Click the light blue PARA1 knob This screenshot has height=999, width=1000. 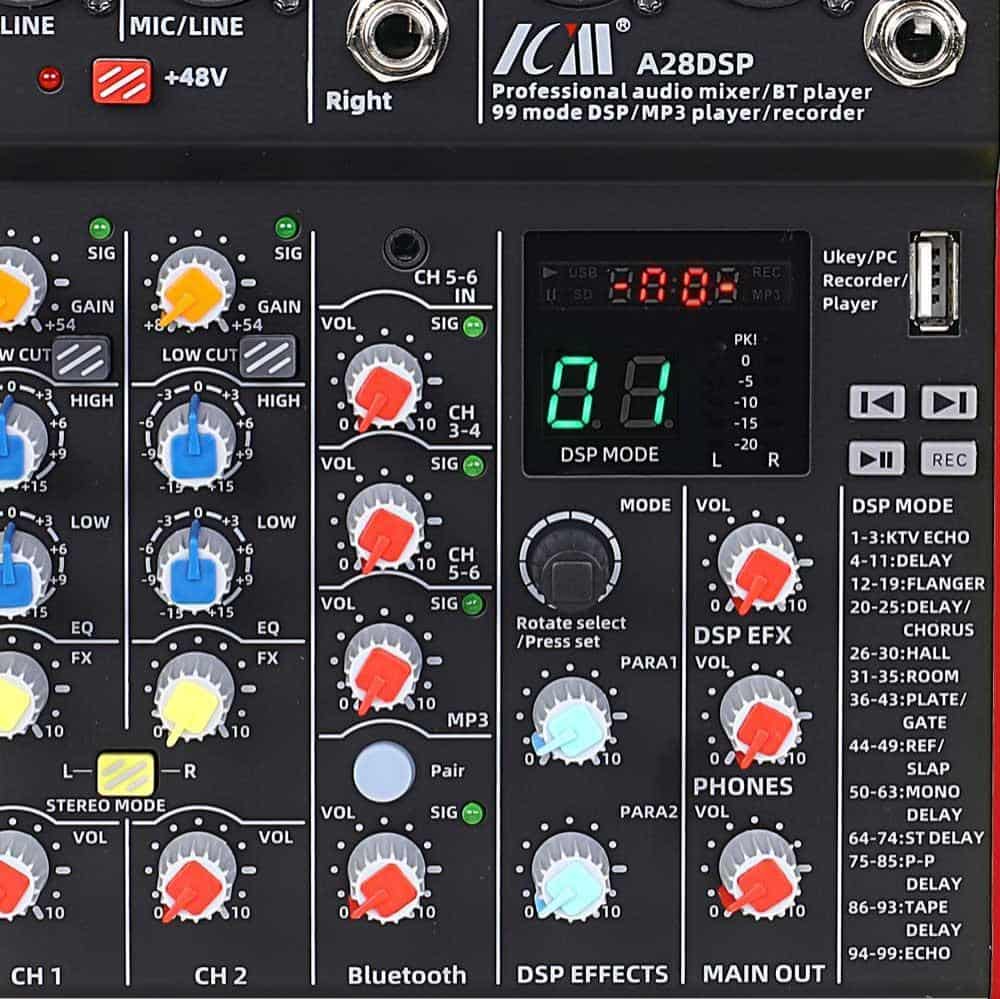[x=571, y=719]
